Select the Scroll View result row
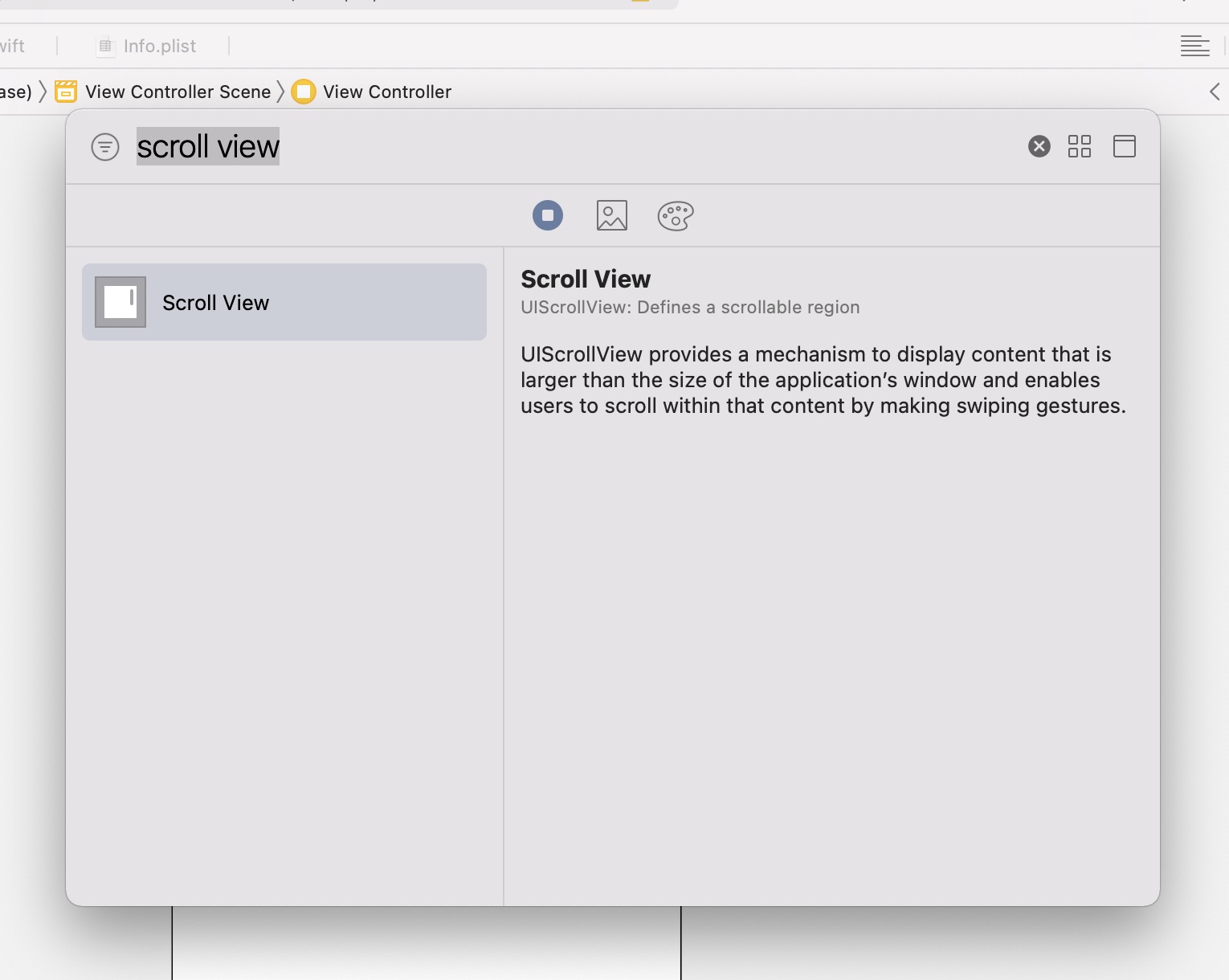Viewport: 1229px width, 980px height. pos(284,302)
